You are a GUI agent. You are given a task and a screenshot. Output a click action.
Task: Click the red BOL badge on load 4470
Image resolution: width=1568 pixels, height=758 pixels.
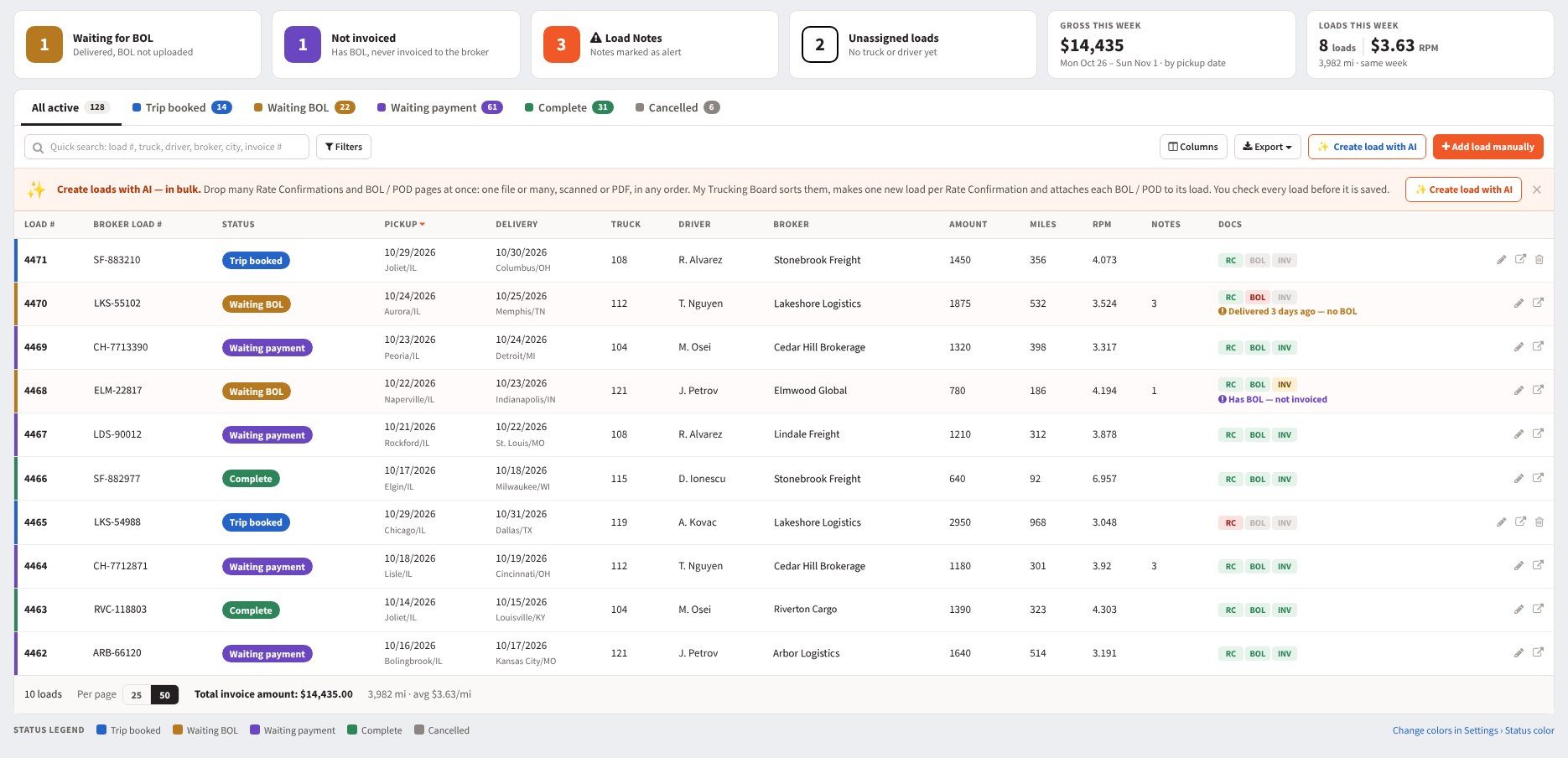pos(1257,297)
